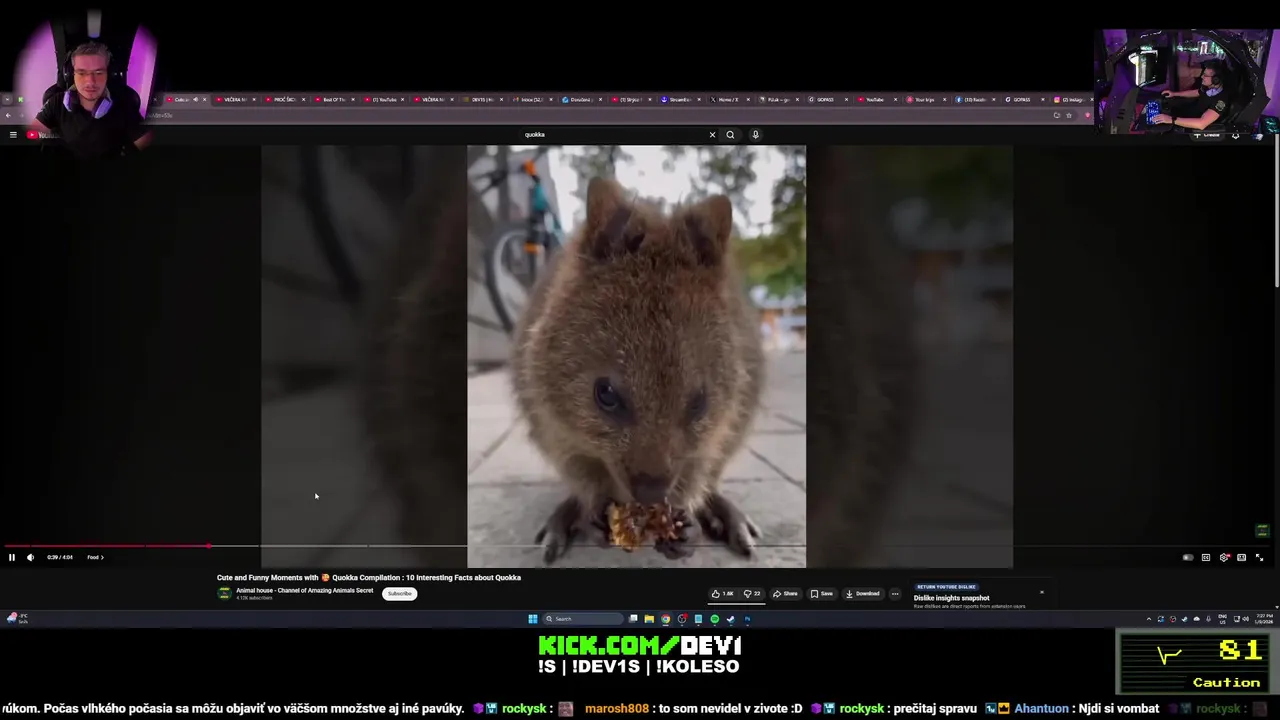The image size is (1280, 720).
Task: Open Photoshop from the taskbar
Action: point(747,619)
